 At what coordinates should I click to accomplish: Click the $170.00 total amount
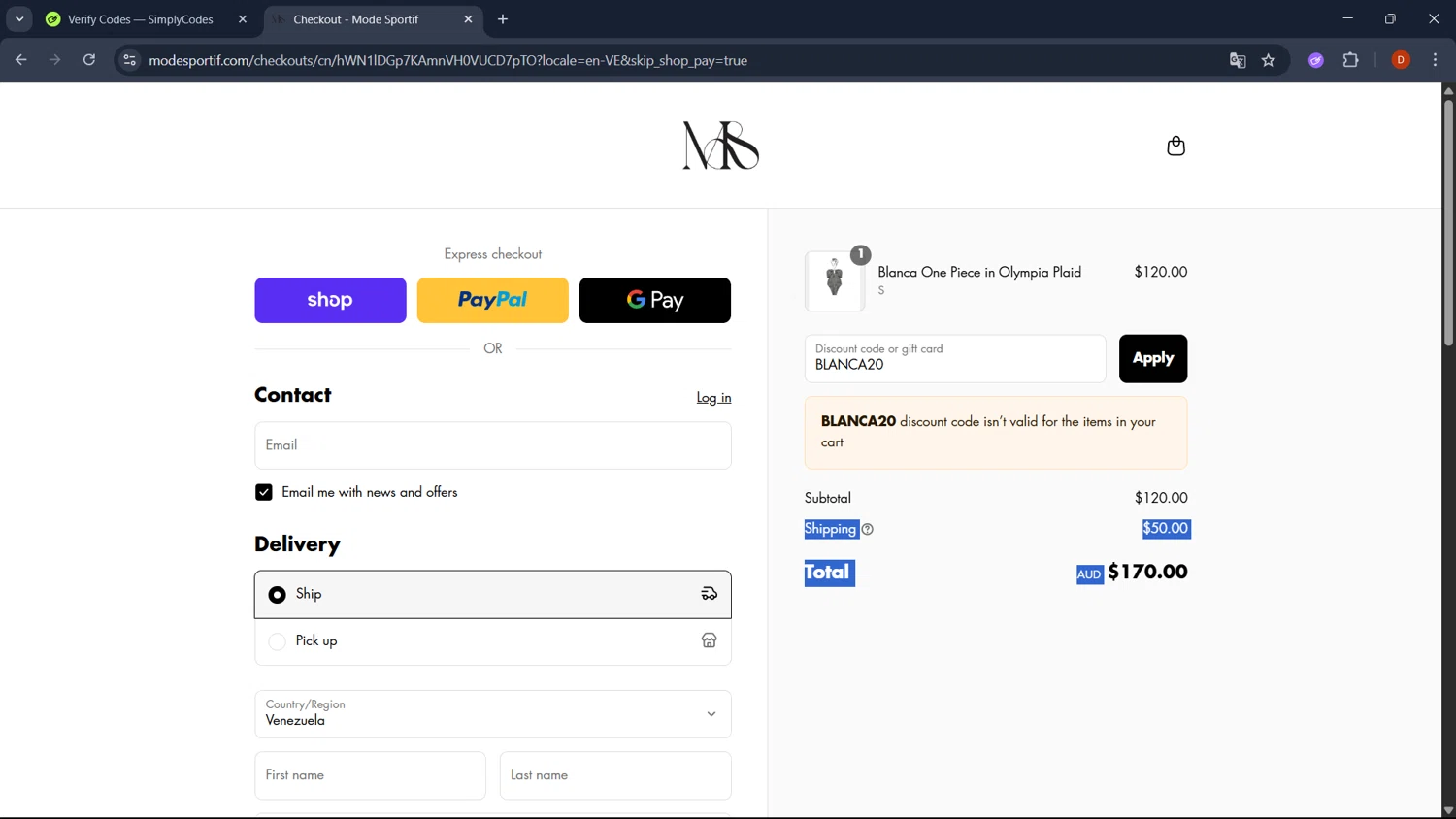point(1147,572)
